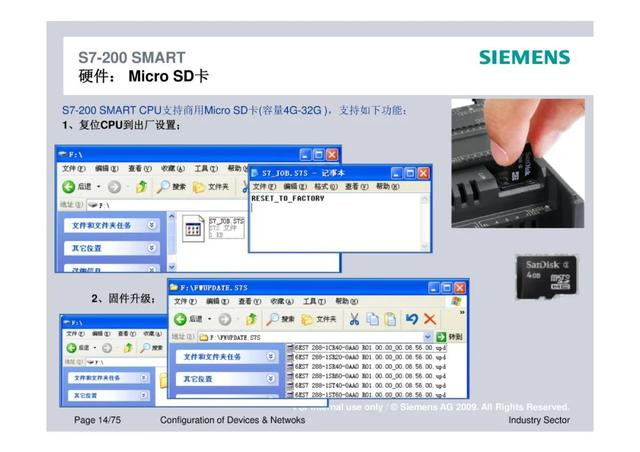
Task: Expand the address bar dropdown in the FWUPDATE.S7S window
Action: tap(427, 337)
